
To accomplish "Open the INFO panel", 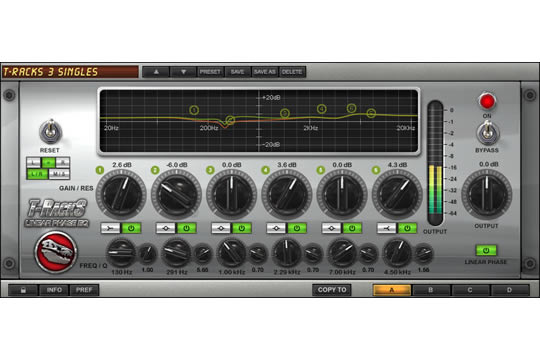I will click(x=54, y=290).
